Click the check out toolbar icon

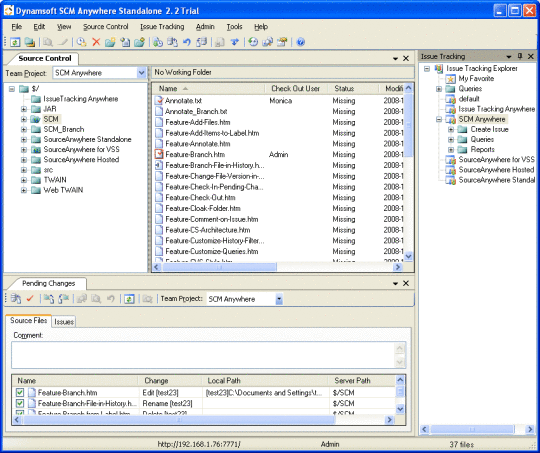coord(172,42)
